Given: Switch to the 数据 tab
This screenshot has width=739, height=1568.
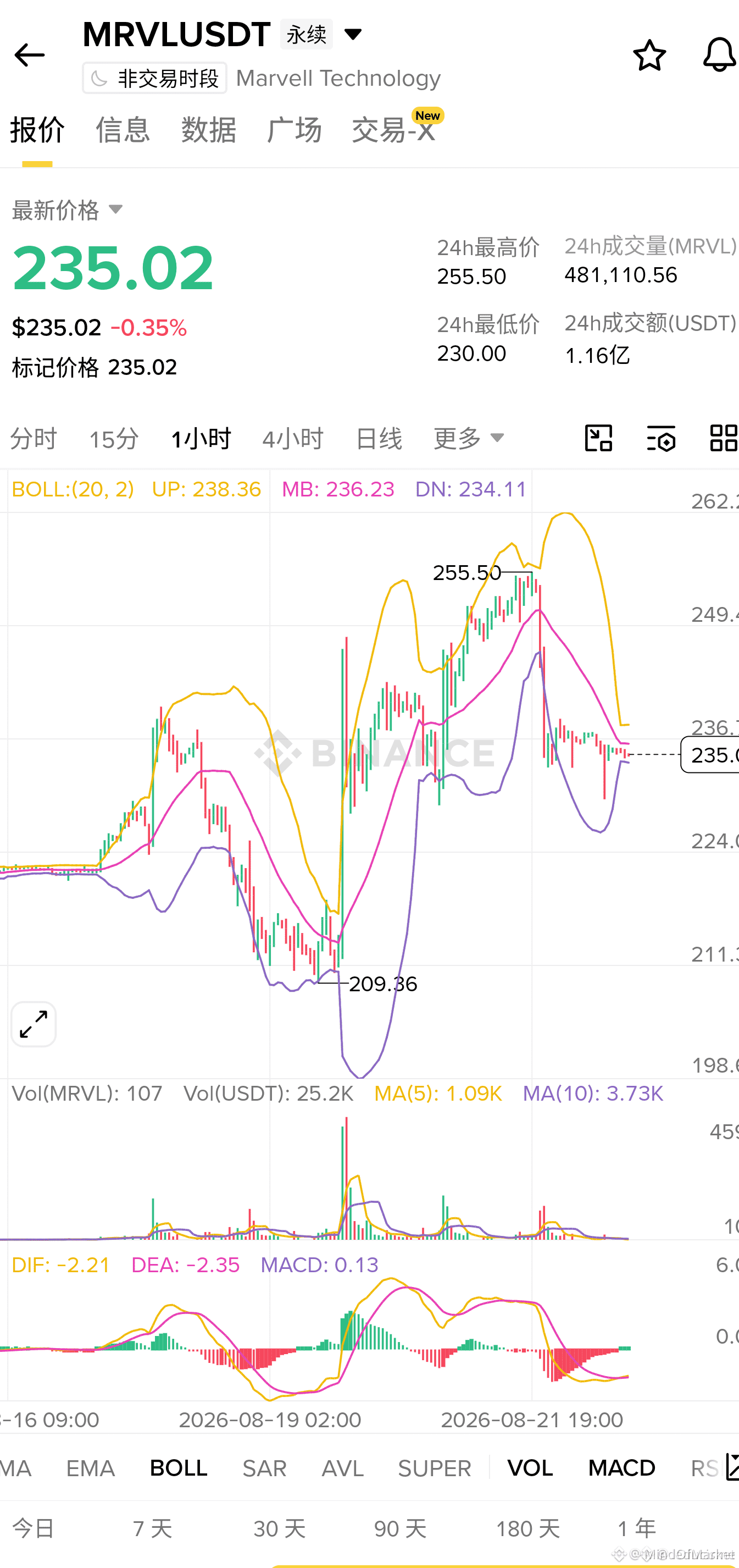Looking at the screenshot, I should click(x=209, y=130).
